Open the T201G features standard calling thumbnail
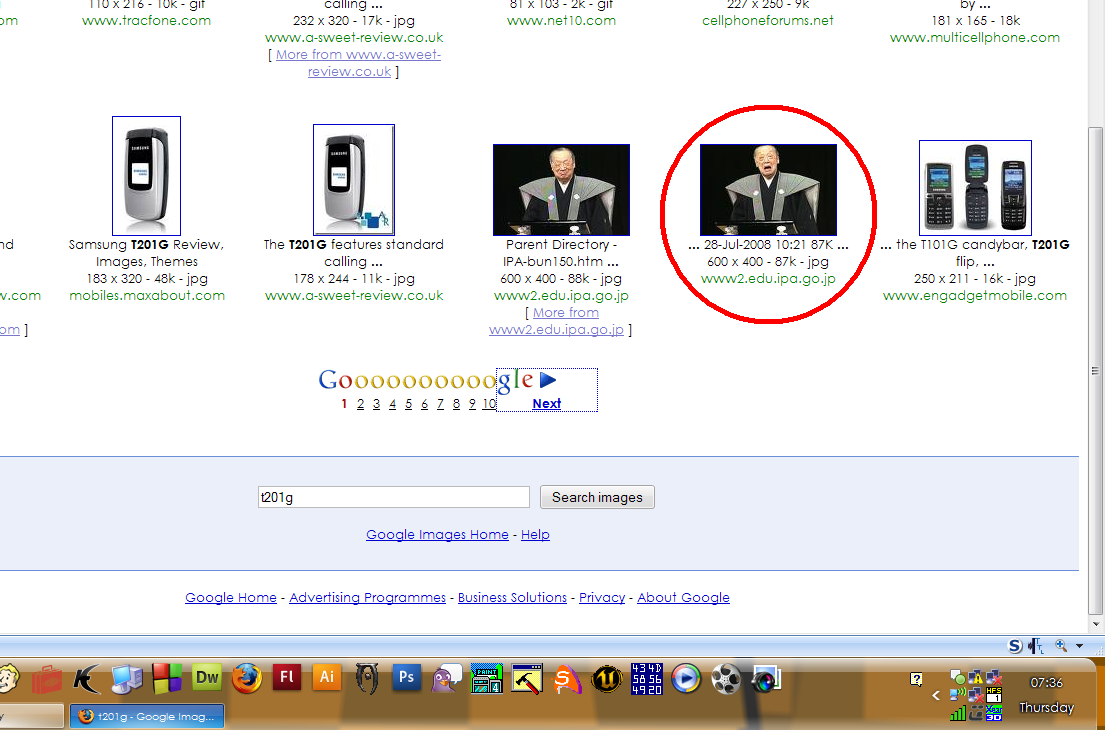 pos(354,180)
